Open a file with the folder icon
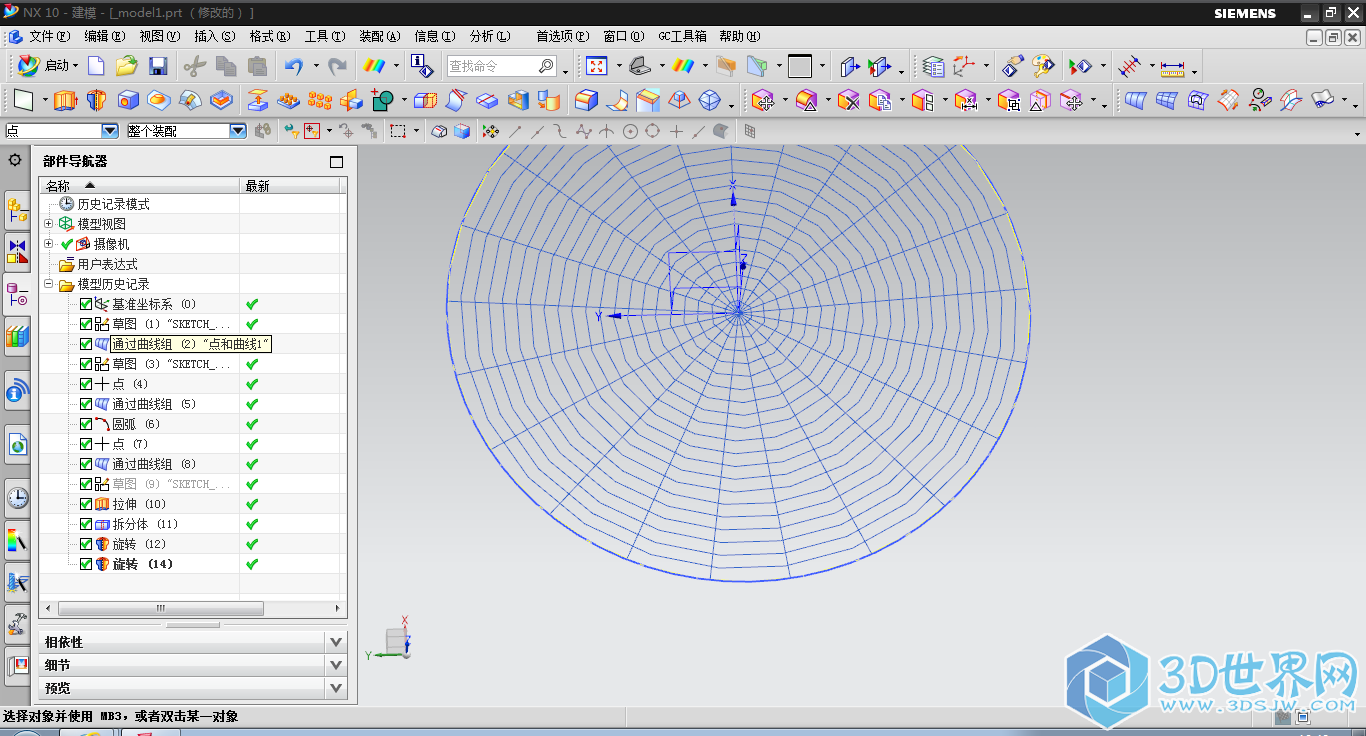The width and height of the screenshot is (1366, 736). coord(126,67)
